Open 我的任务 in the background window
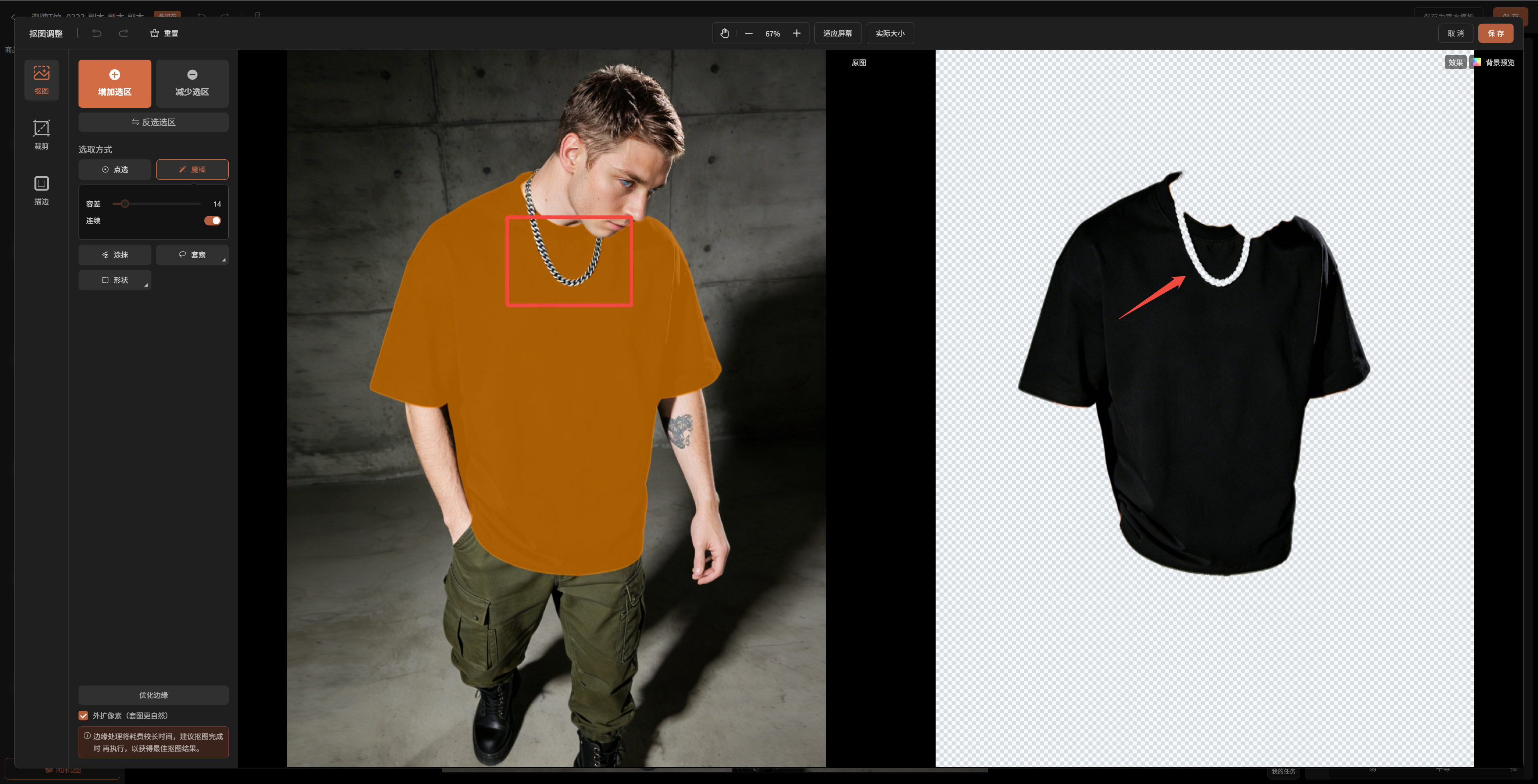 point(1283,772)
